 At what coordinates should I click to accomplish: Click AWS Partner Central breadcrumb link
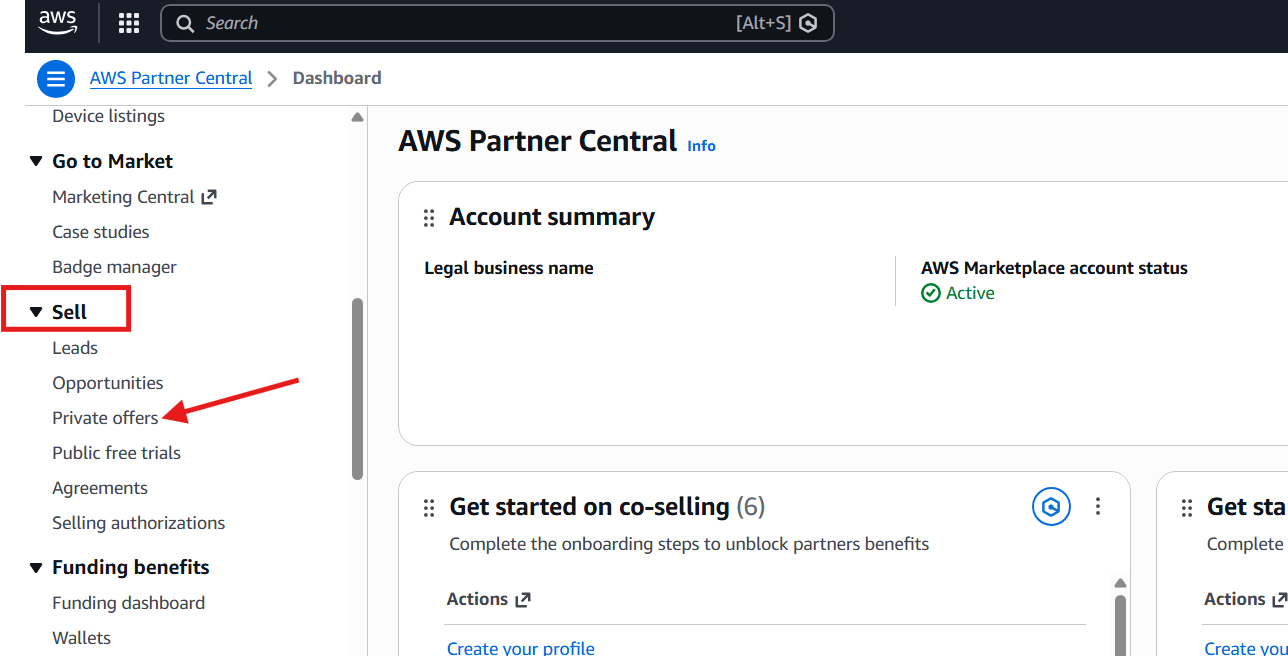171,78
